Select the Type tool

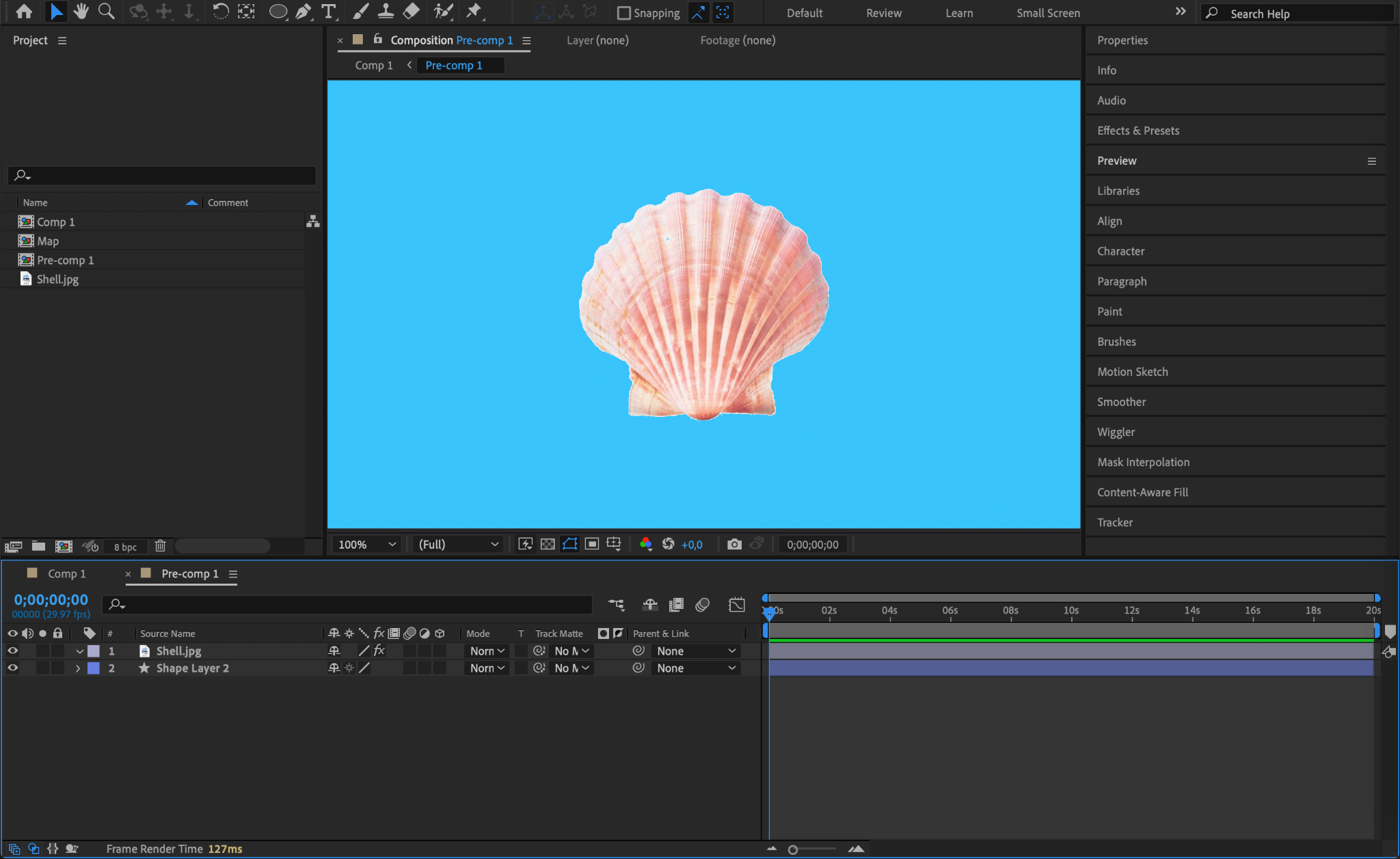[x=329, y=12]
